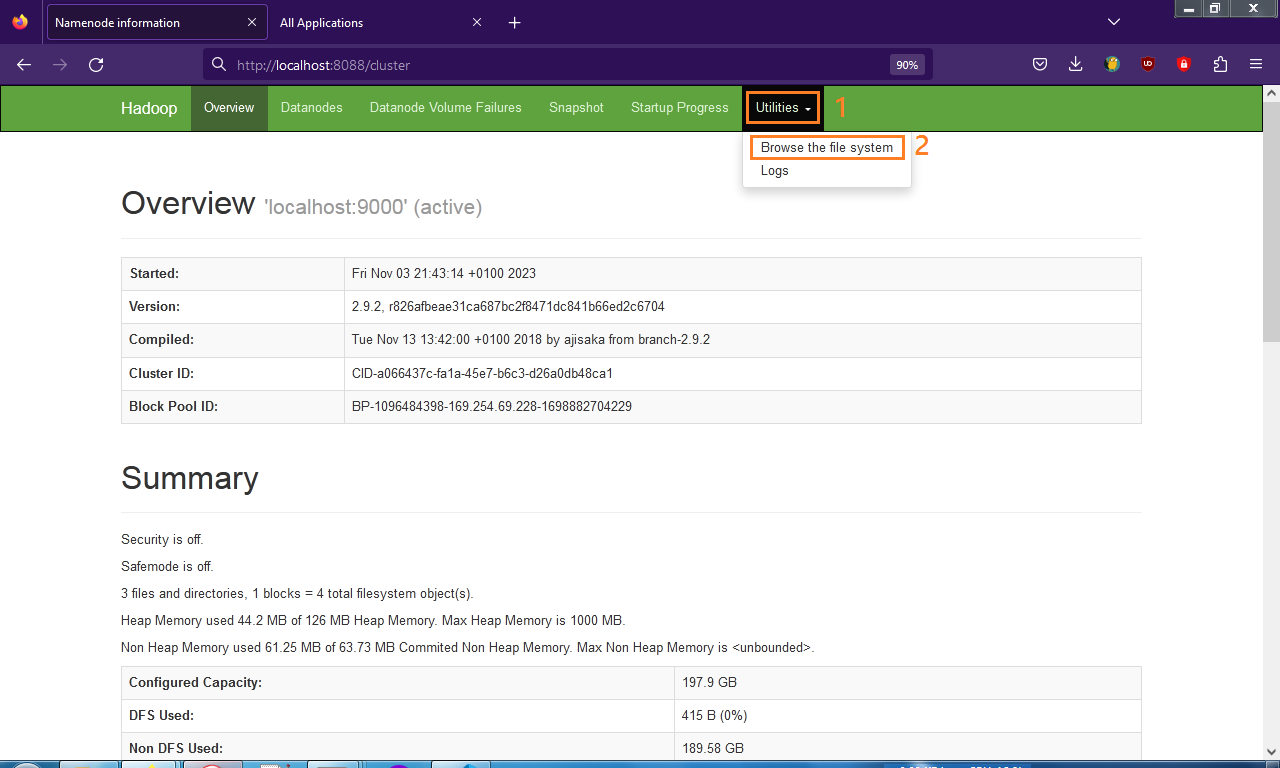Click the files and directories count line
Screen dimensions: 1280x768
coord(297,594)
